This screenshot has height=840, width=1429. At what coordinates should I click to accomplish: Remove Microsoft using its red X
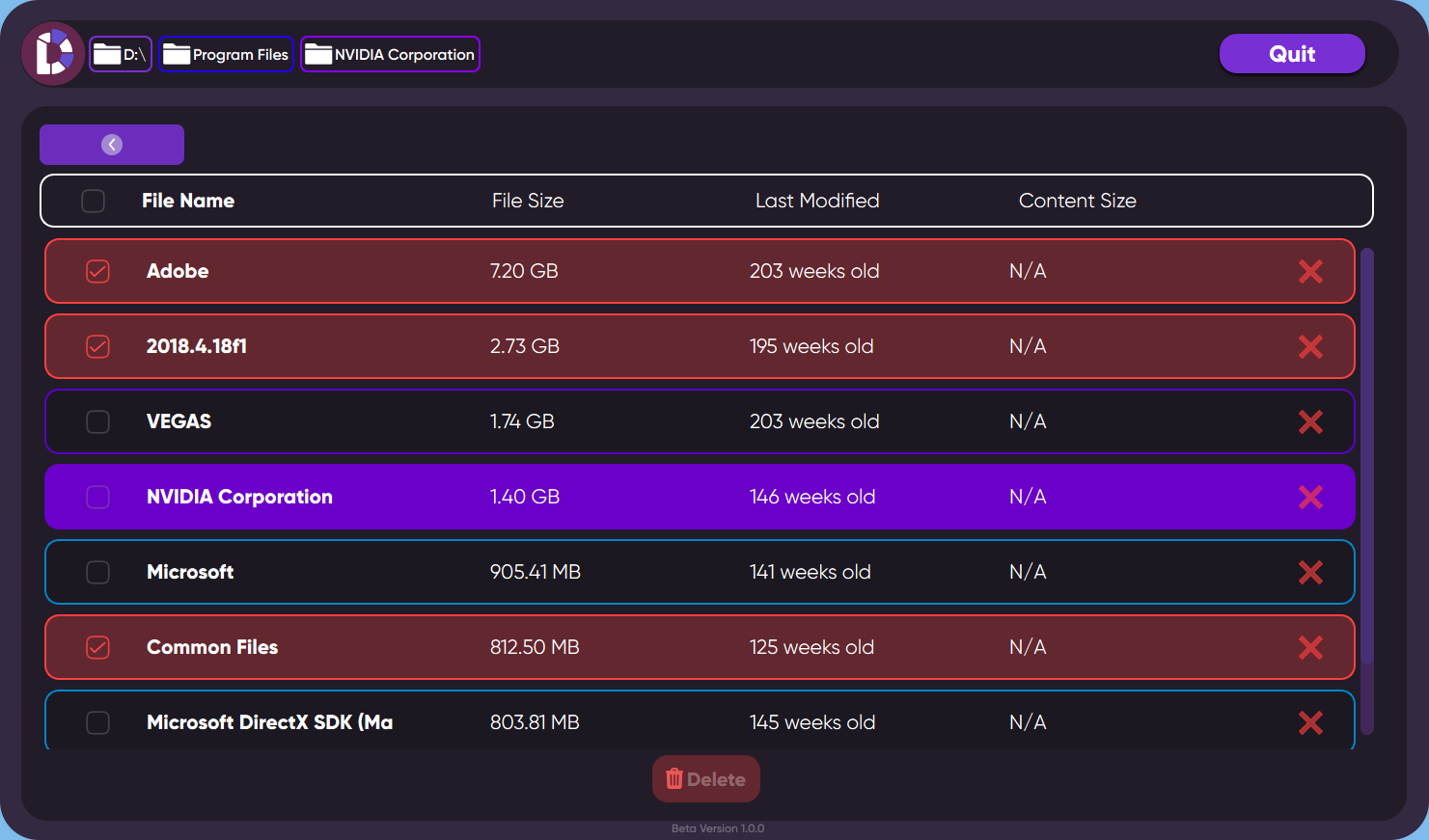click(1310, 572)
